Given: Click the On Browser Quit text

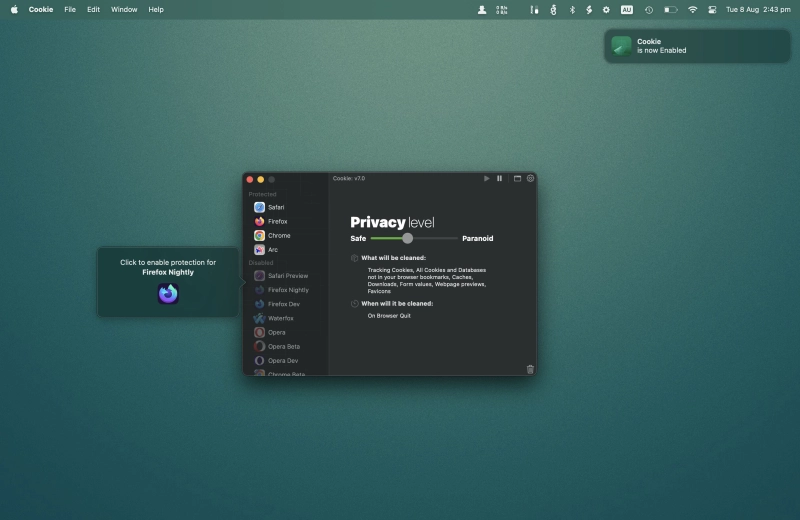Looking at the screenshot, I should click(x=389, y=316).
